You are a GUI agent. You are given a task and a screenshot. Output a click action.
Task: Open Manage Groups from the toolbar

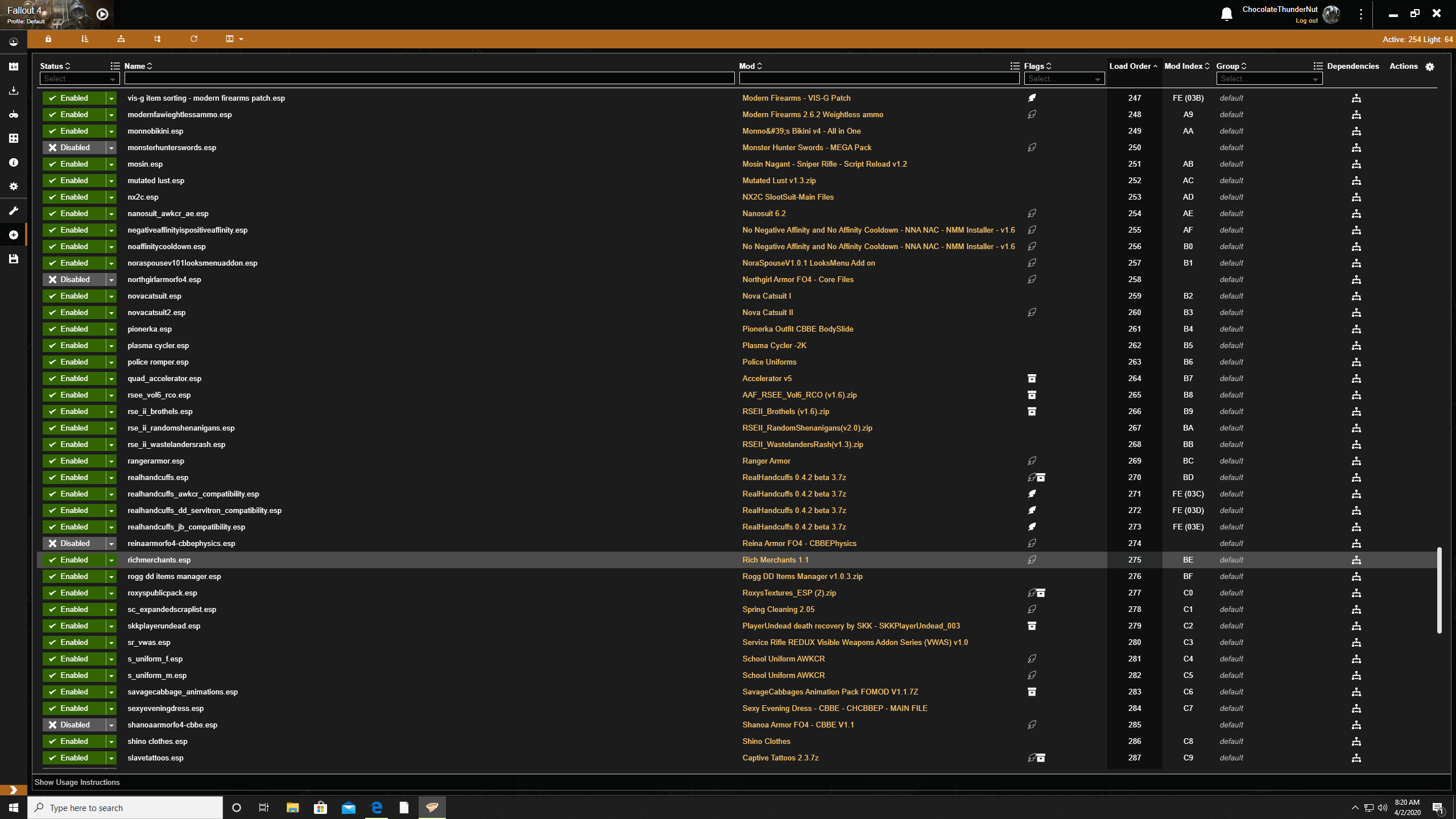click(x=121, y=39)
